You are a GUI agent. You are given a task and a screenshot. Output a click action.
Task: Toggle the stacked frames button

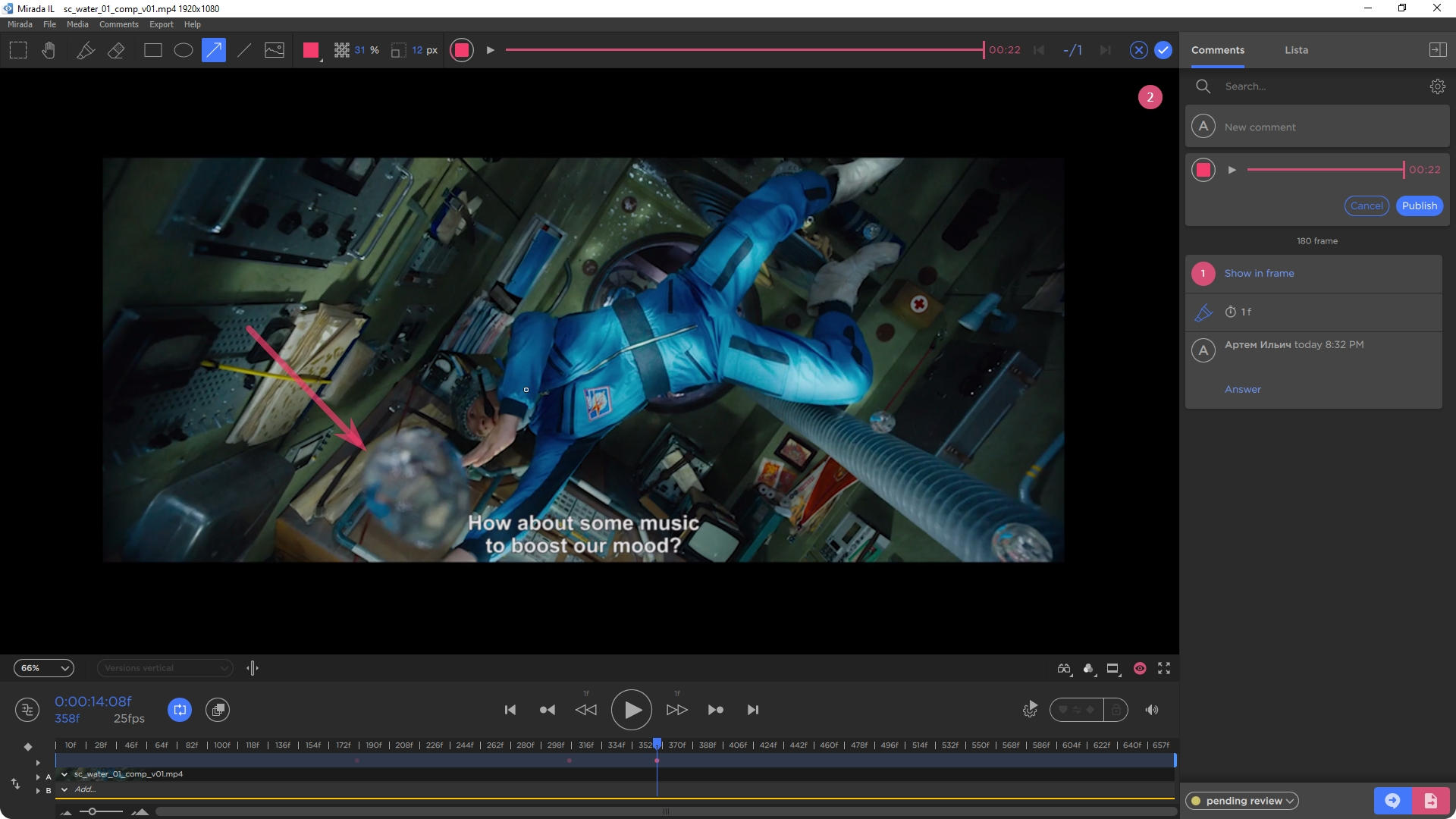[x=218, y=710]
